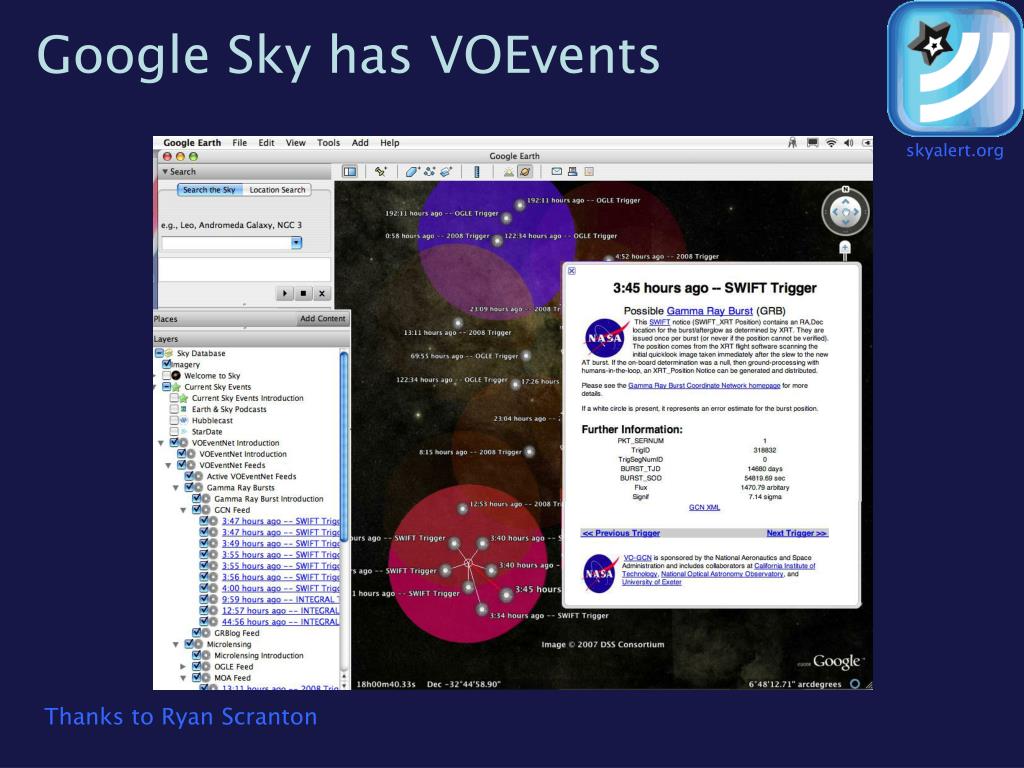Click the zoom slider top button
The width and height of the screenshot is (1024, 768).
coord(845,248)
